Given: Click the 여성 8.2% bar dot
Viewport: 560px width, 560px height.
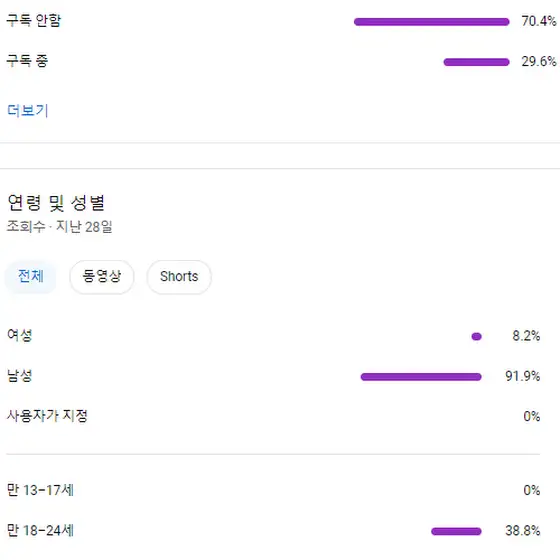Looking at the screenshot, I should tap(476, 336).
